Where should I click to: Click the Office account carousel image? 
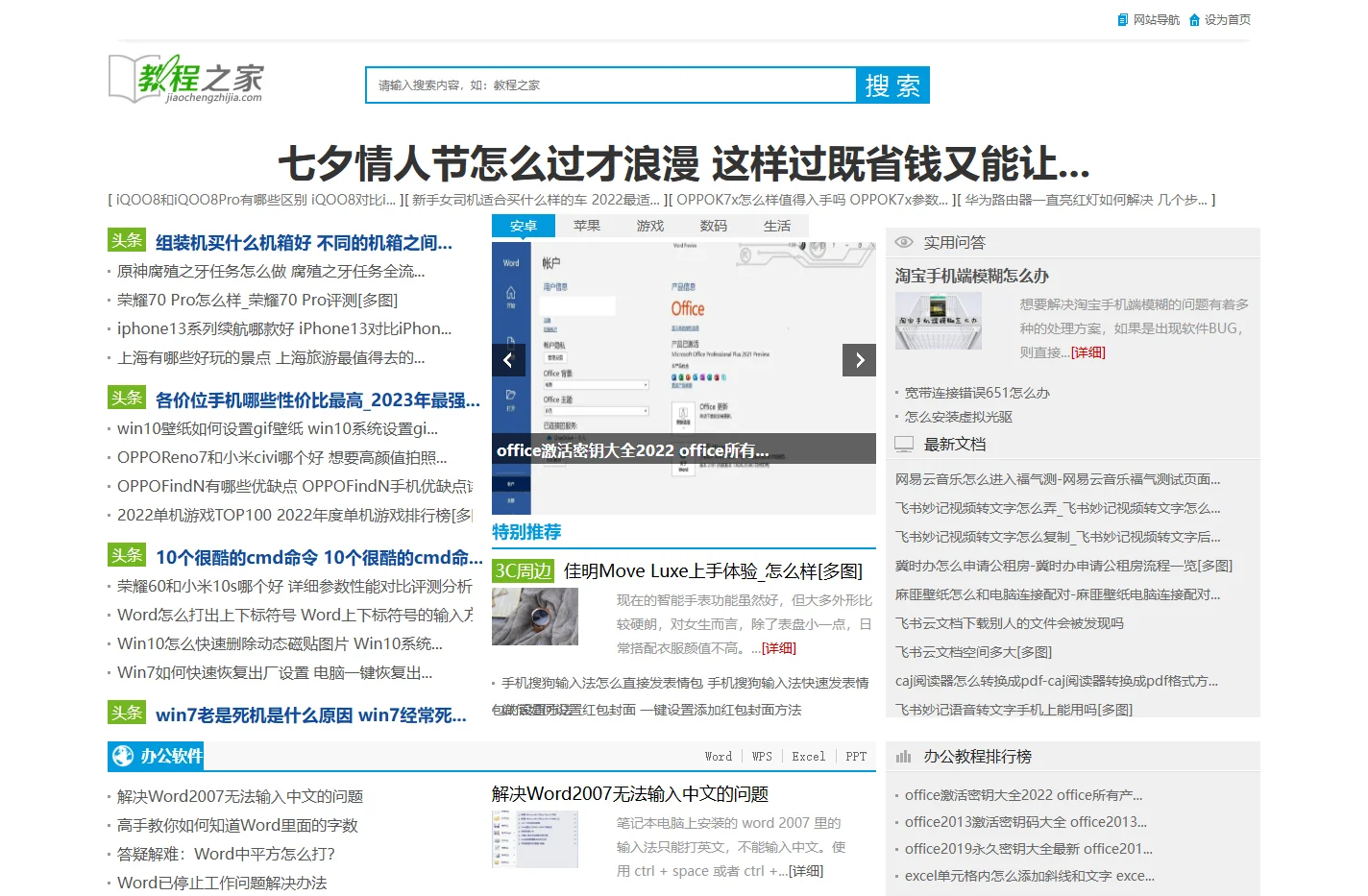[684, 377]
